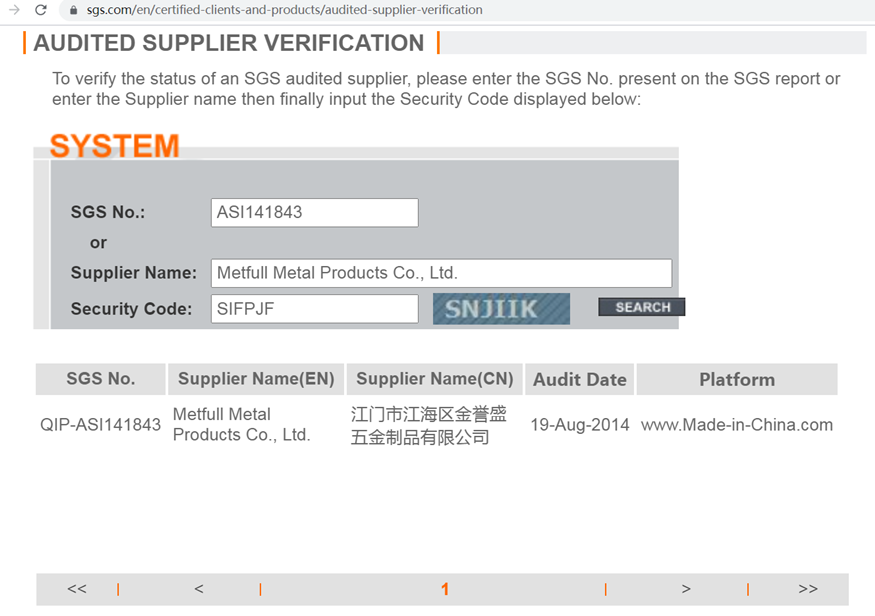Reload the page with the refresh icon
This screenshot has width=875, height=616.
[x=41, y=10]
